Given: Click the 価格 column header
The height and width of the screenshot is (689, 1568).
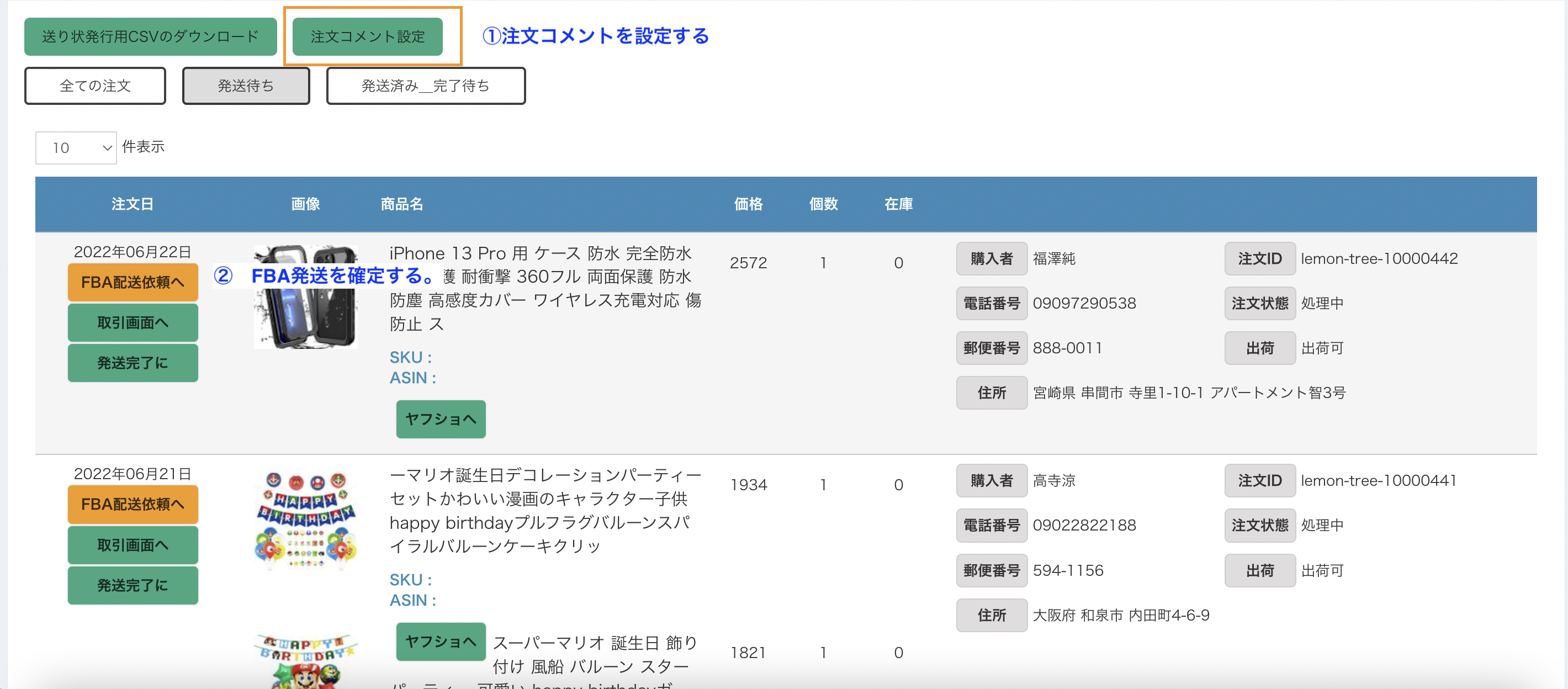Looking at the screenshot, I should pyautogui.click(x=748, y=204).
